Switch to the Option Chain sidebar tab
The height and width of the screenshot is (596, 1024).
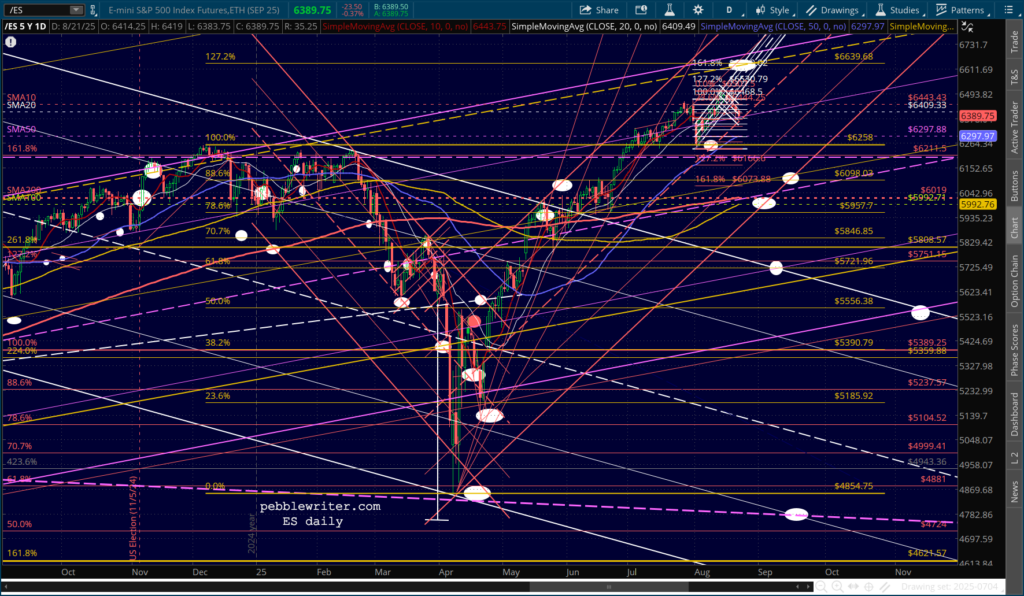tap(1014, 281)
